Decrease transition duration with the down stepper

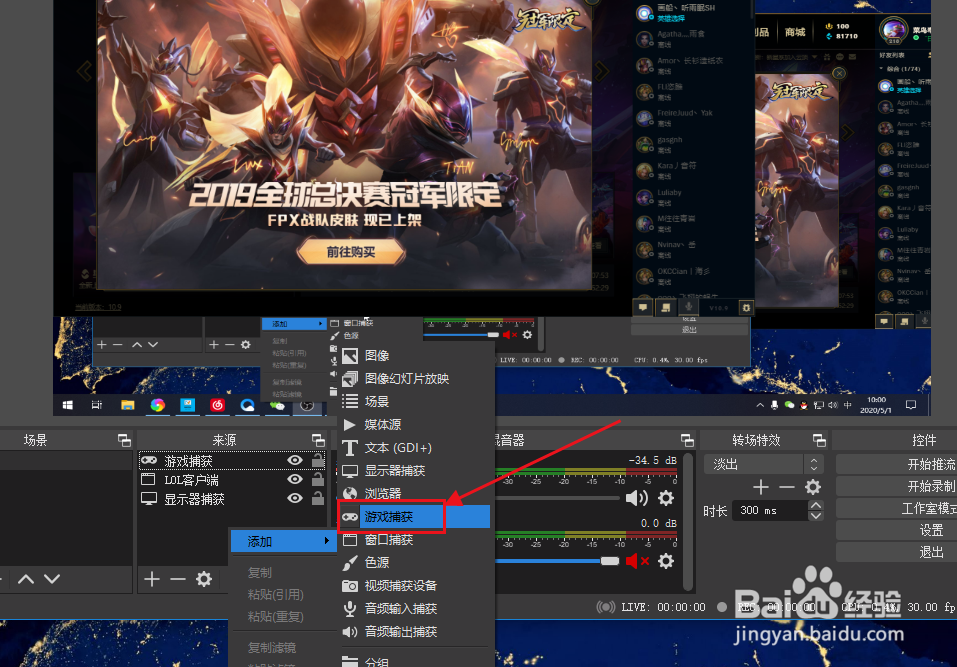(x=815, y=516)
